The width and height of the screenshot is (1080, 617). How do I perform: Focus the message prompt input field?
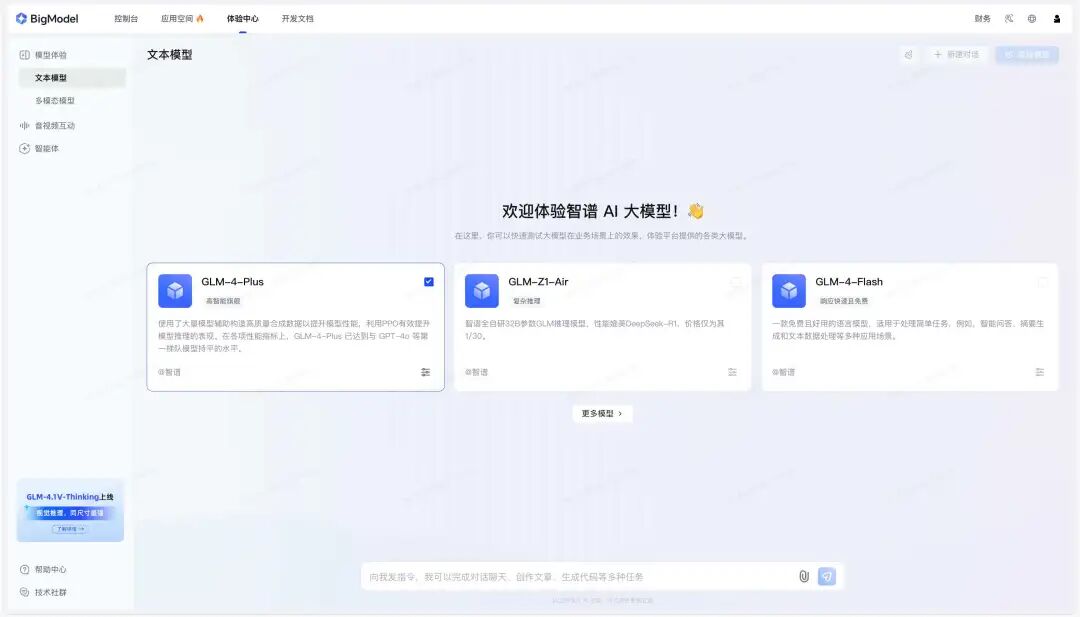[577, 577]
